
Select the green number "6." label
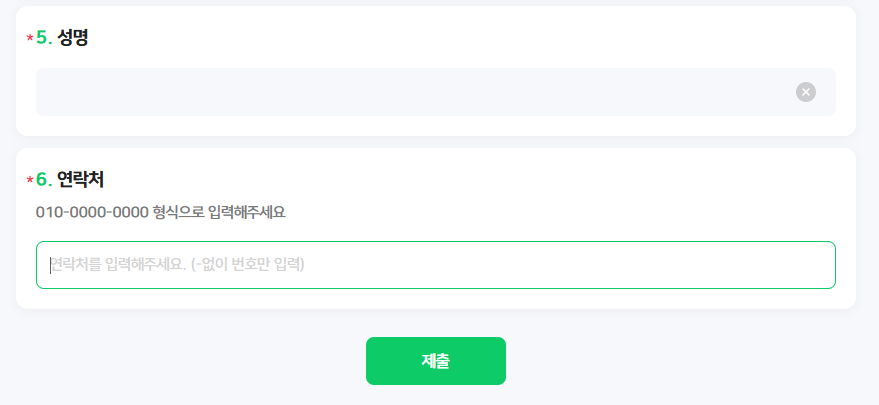[x=44, y=180]
